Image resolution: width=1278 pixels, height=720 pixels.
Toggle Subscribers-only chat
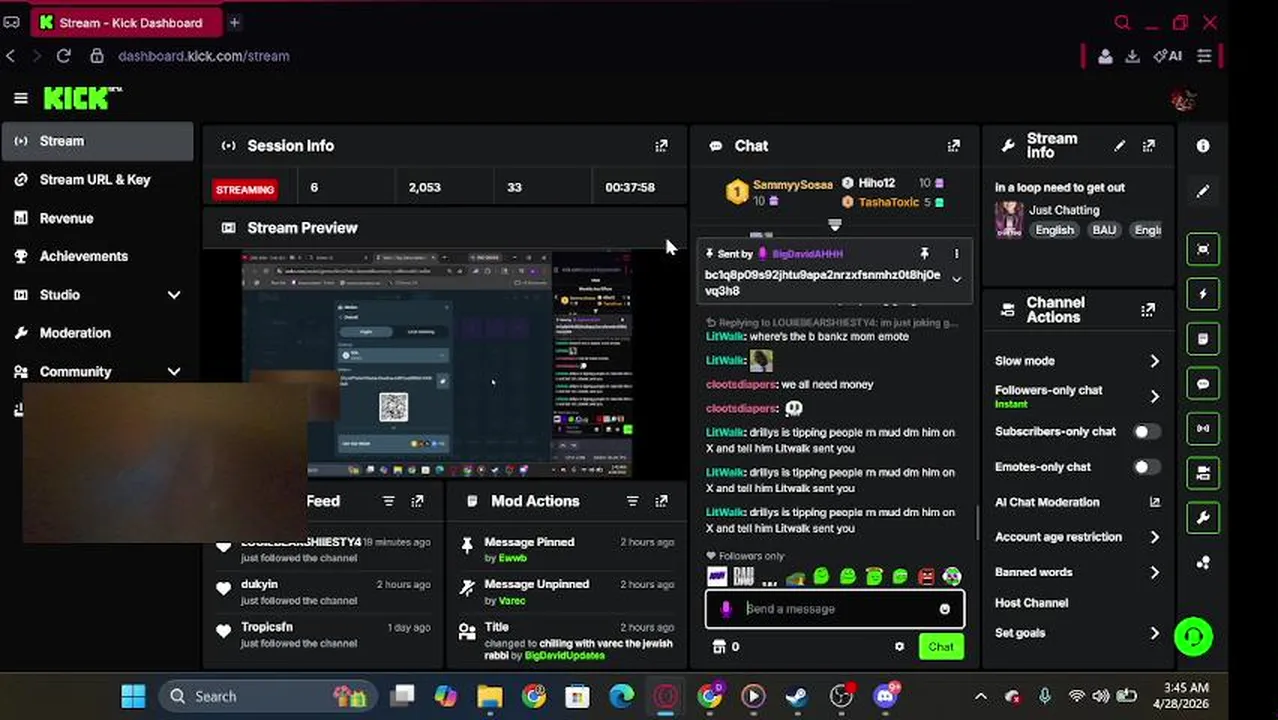[1147, 432]
